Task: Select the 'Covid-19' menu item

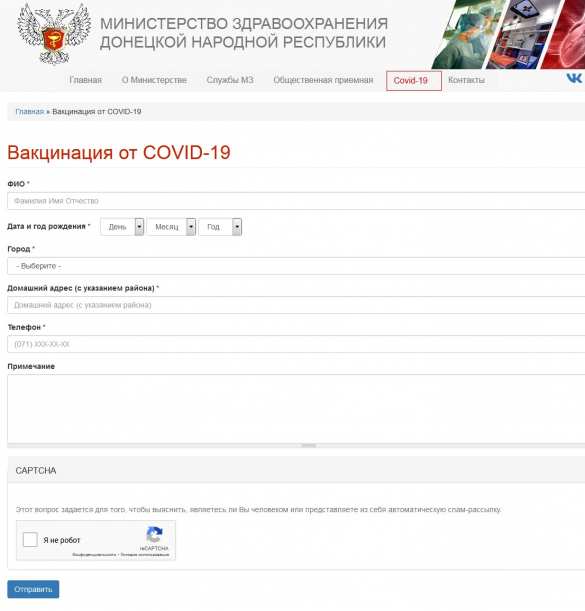Action: [x=414, y=81]
